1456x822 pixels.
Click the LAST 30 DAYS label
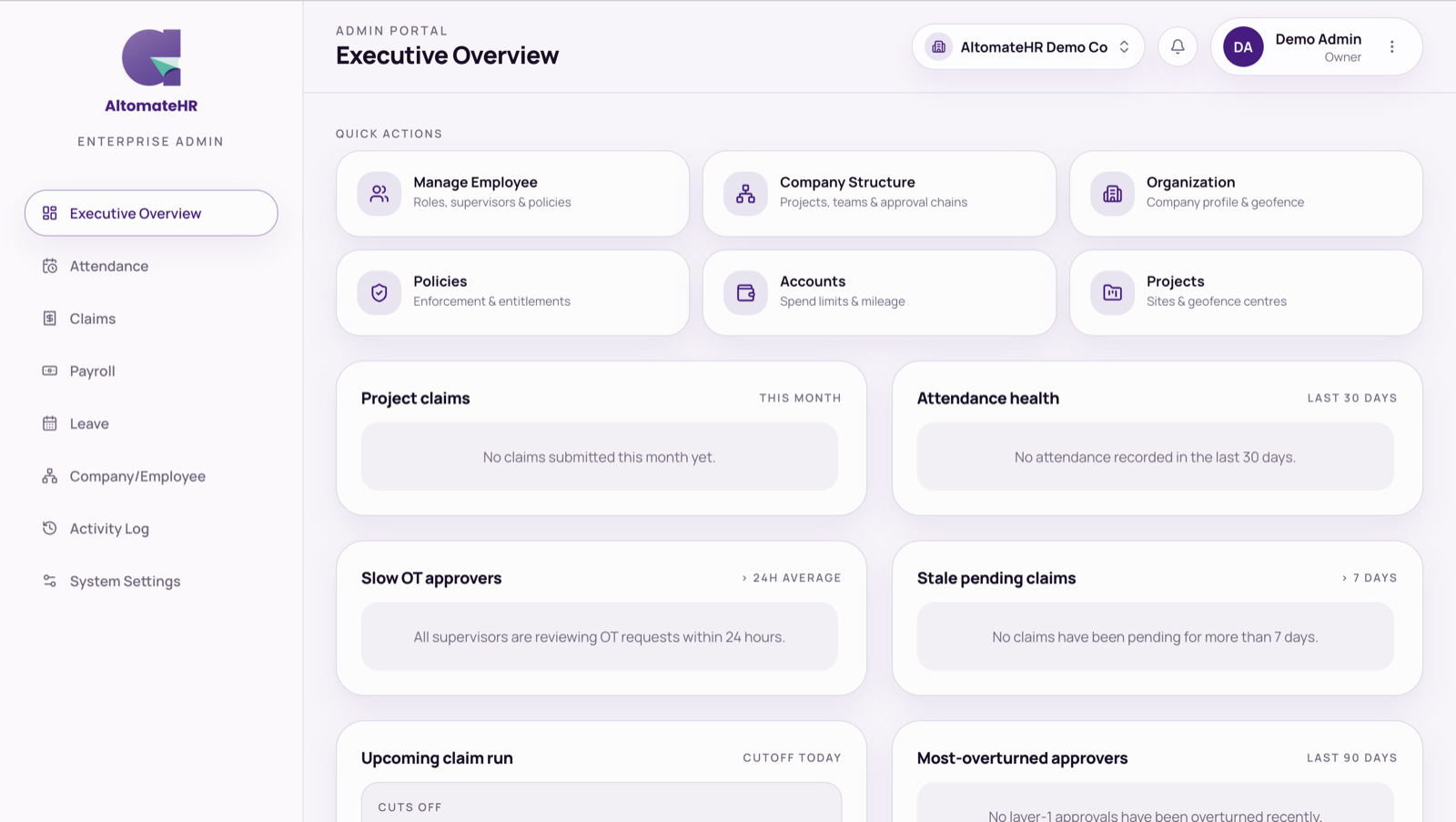(x=1352, y=398)
